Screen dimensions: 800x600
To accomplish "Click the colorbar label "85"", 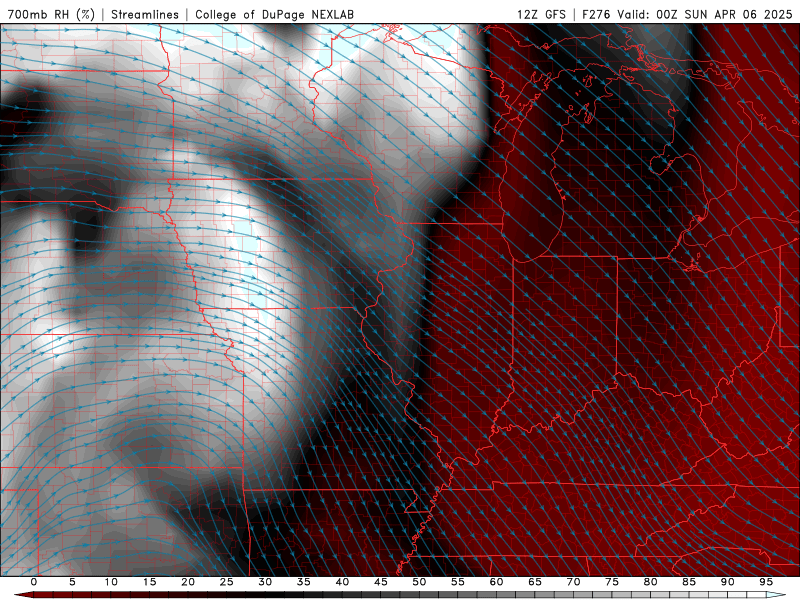I will pos(689,582).
